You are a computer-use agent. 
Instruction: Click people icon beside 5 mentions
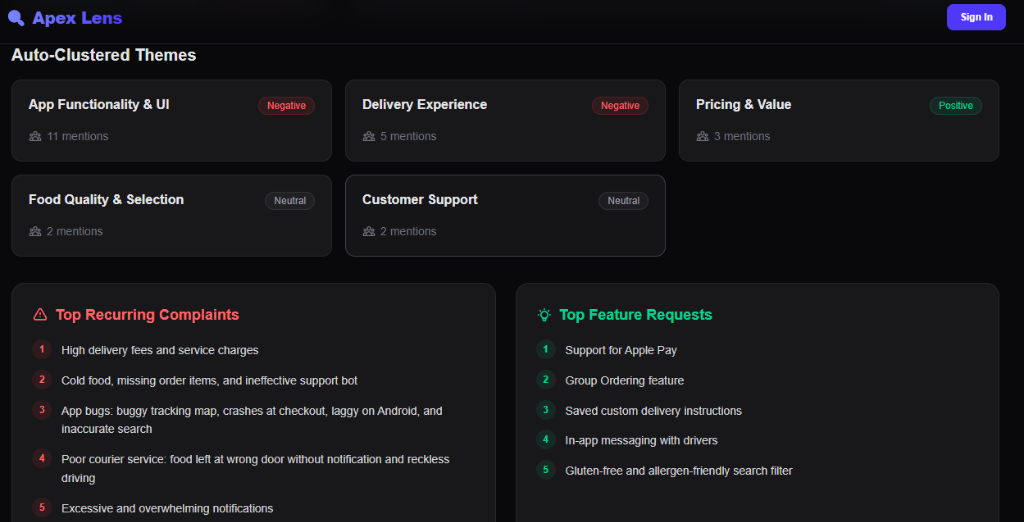[369, 137]
